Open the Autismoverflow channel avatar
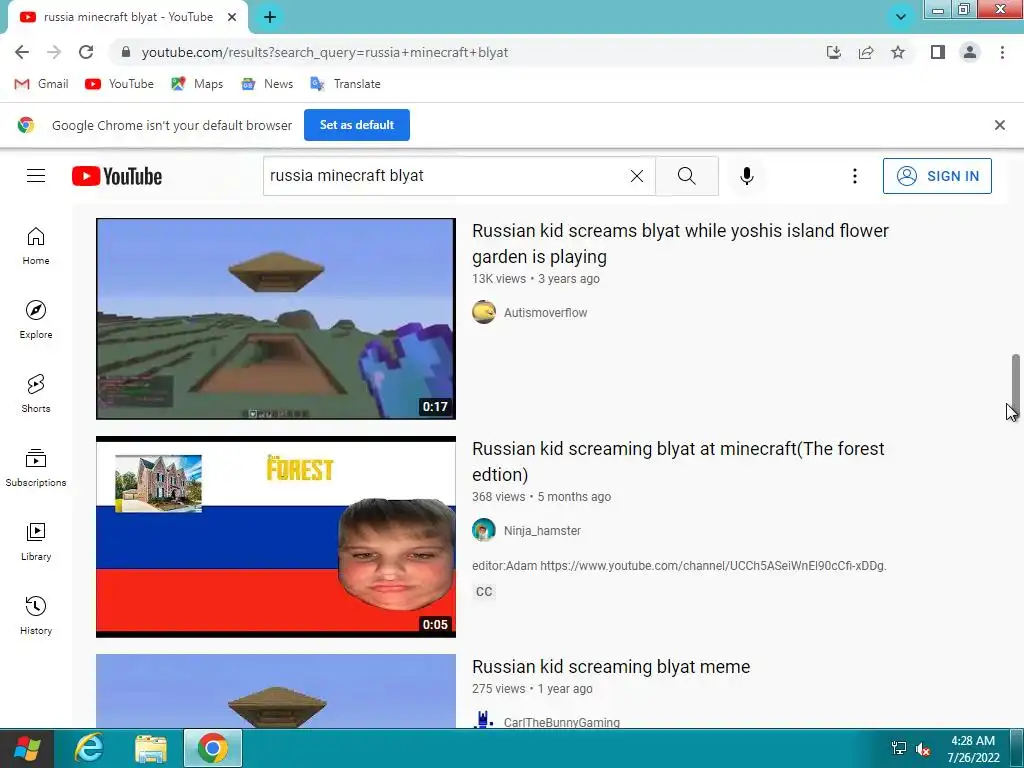The height and width of the screenshot is (768, 1024). pyautogui.click(x=484, y=312)
